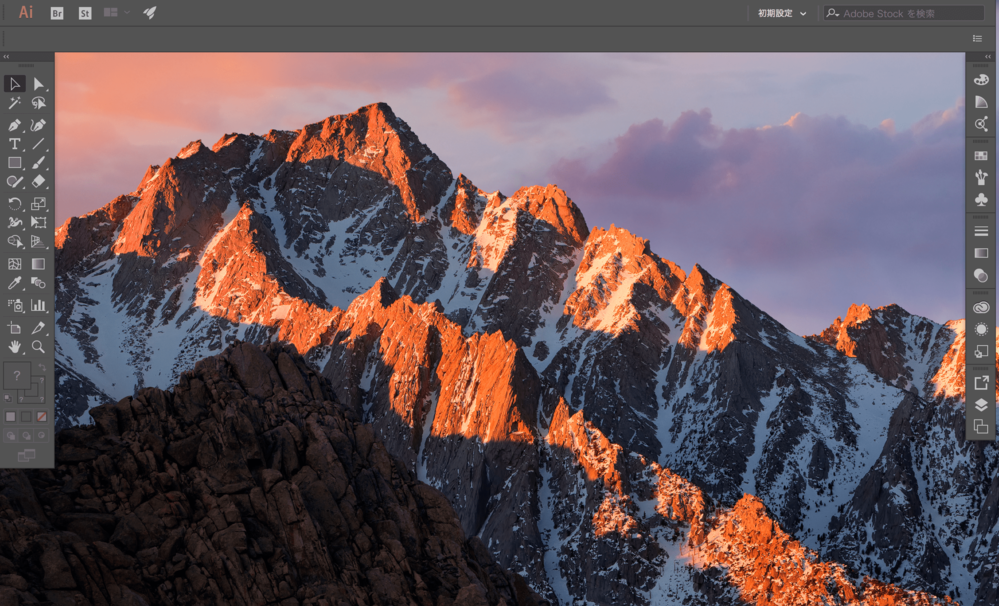Select the Curvature tool
Viewport: 999px width, 606px height.
click(38, 125)
